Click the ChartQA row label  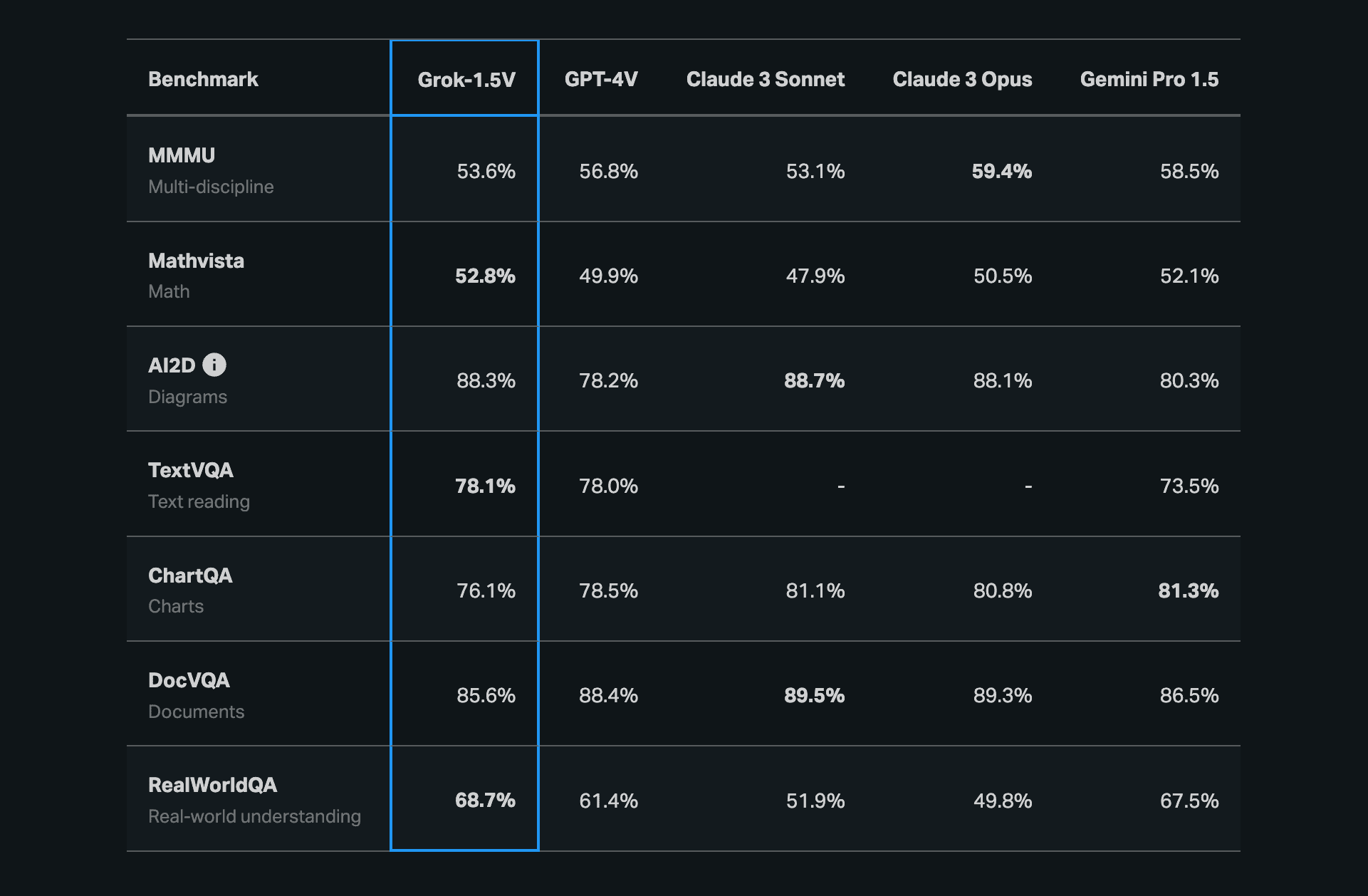[190, 575]
